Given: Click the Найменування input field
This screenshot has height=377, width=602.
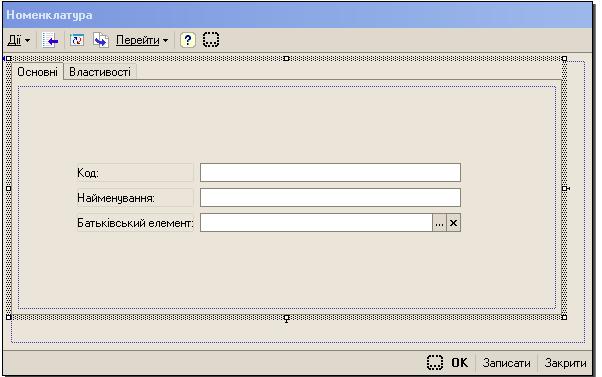Looking at the screenshot, I should (x=330, y=197).
